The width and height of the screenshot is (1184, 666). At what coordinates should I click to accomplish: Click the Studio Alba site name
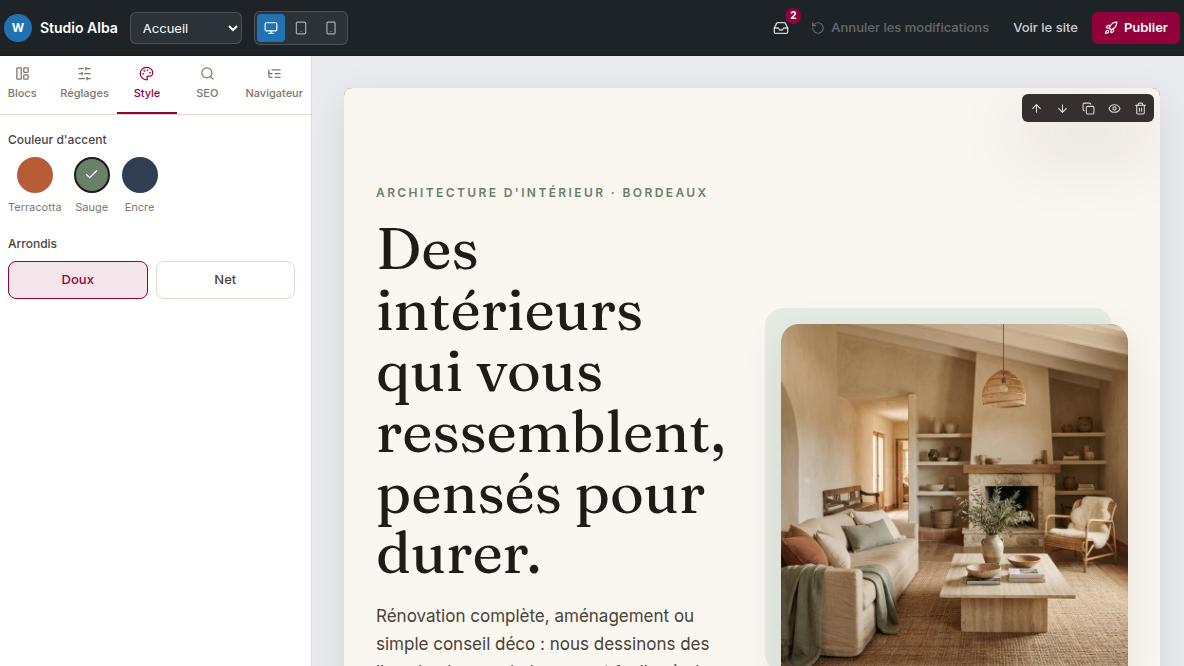click(x=79, y=28)
